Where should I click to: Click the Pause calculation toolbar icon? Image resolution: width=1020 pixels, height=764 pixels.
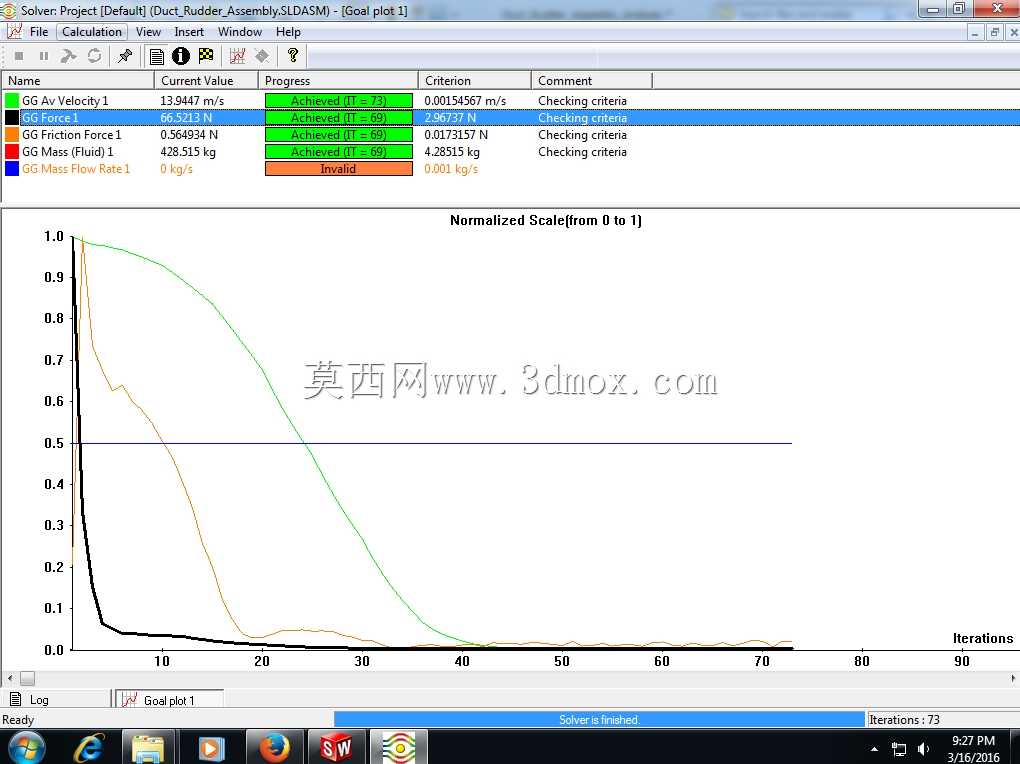44,56
